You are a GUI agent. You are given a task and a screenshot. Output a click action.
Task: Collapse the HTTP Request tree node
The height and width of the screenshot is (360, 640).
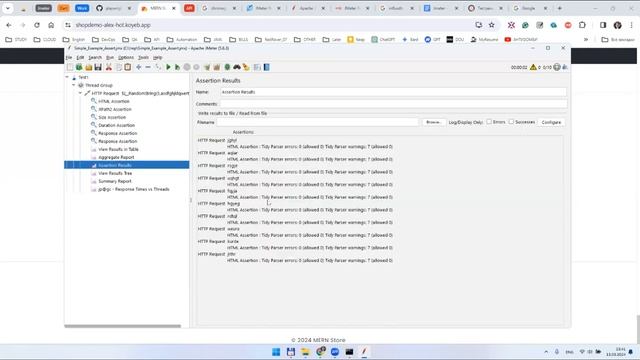(80, 93)
